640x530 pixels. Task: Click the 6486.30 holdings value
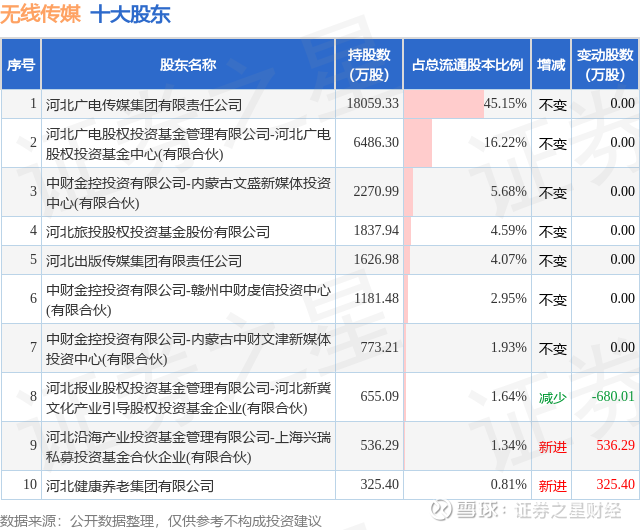tap(376, 142)
